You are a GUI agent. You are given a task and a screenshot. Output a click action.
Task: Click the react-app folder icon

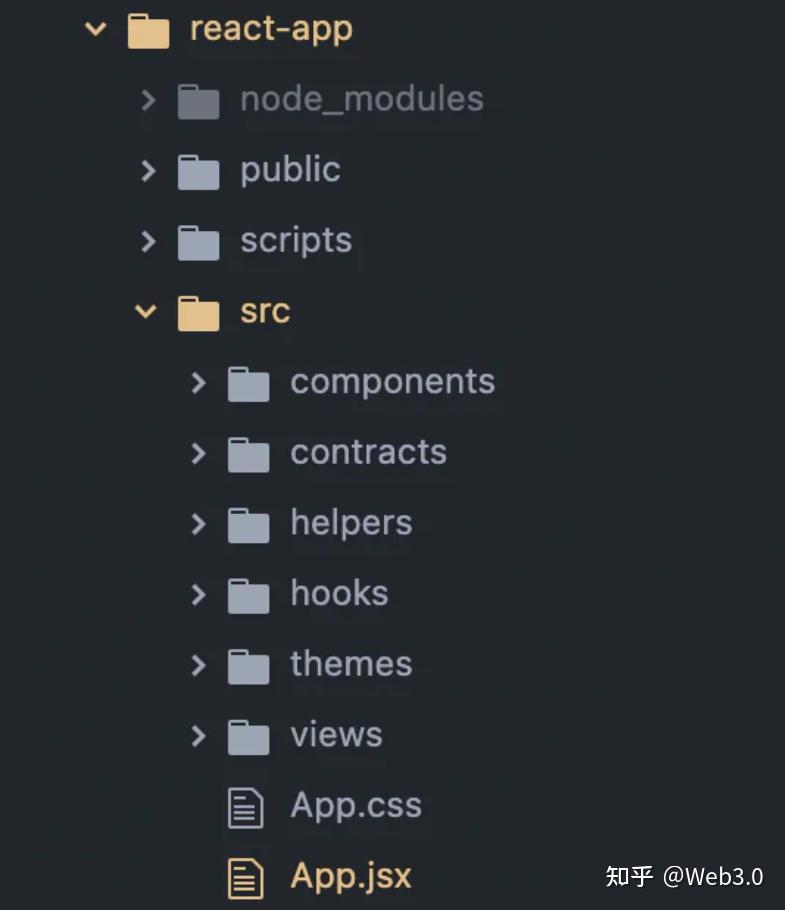(x=148, y=29)
